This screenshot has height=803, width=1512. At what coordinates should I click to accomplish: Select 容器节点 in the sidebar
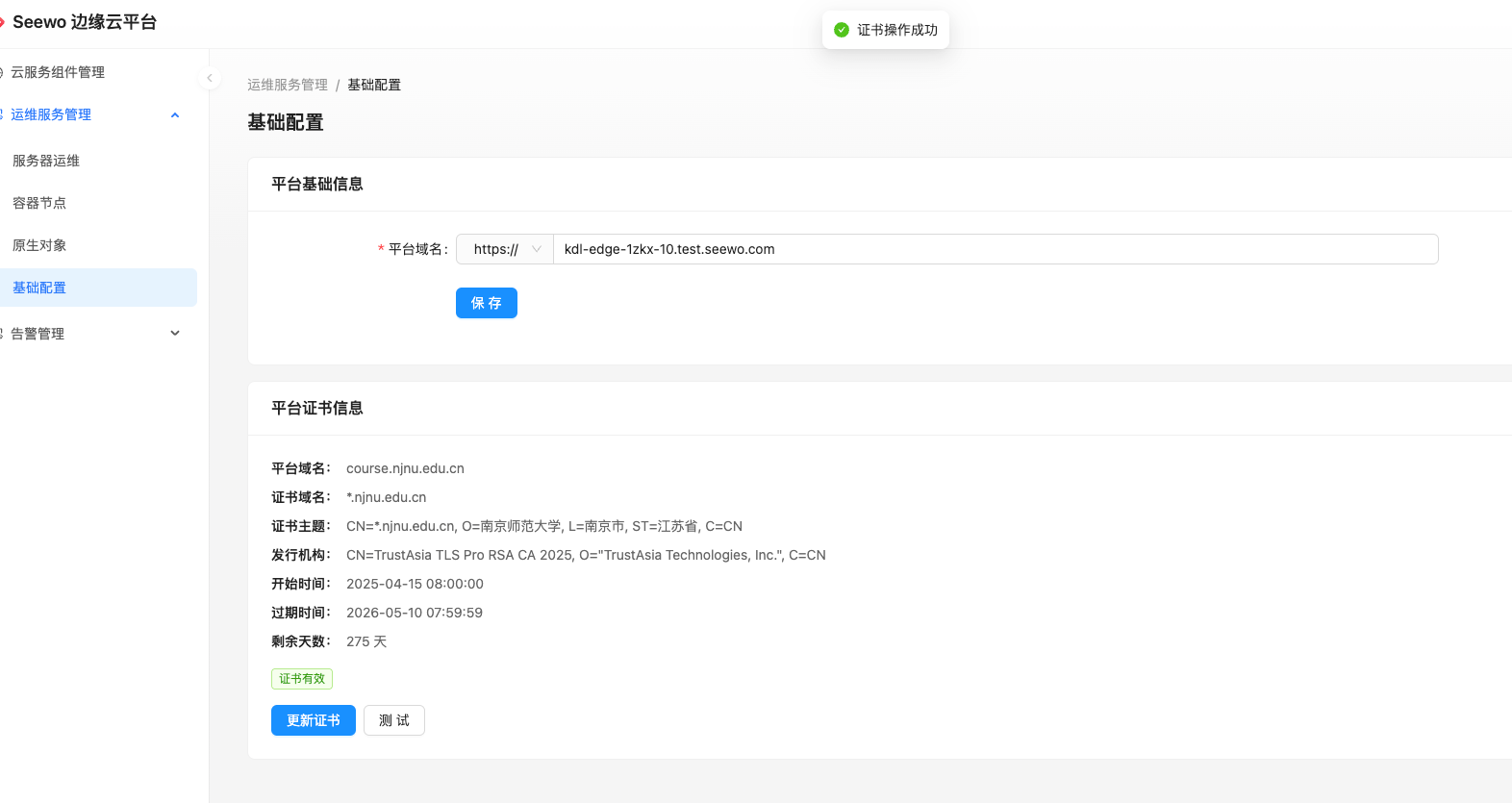[39, 203]
